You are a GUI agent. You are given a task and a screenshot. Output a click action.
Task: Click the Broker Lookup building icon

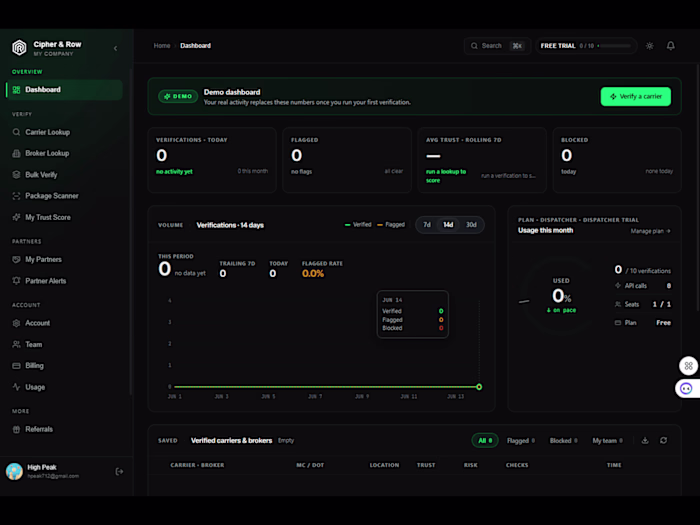click(x=17, y=154)
